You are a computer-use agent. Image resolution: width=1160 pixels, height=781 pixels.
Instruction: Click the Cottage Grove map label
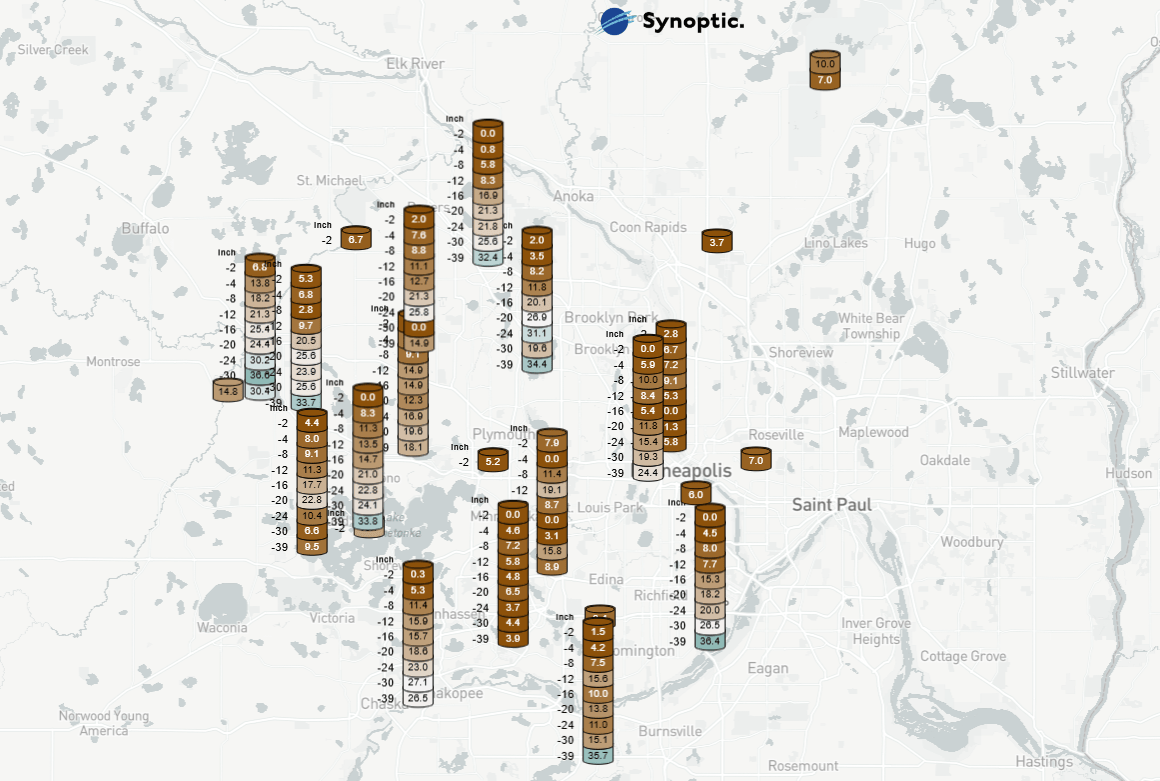pos(962,657)
